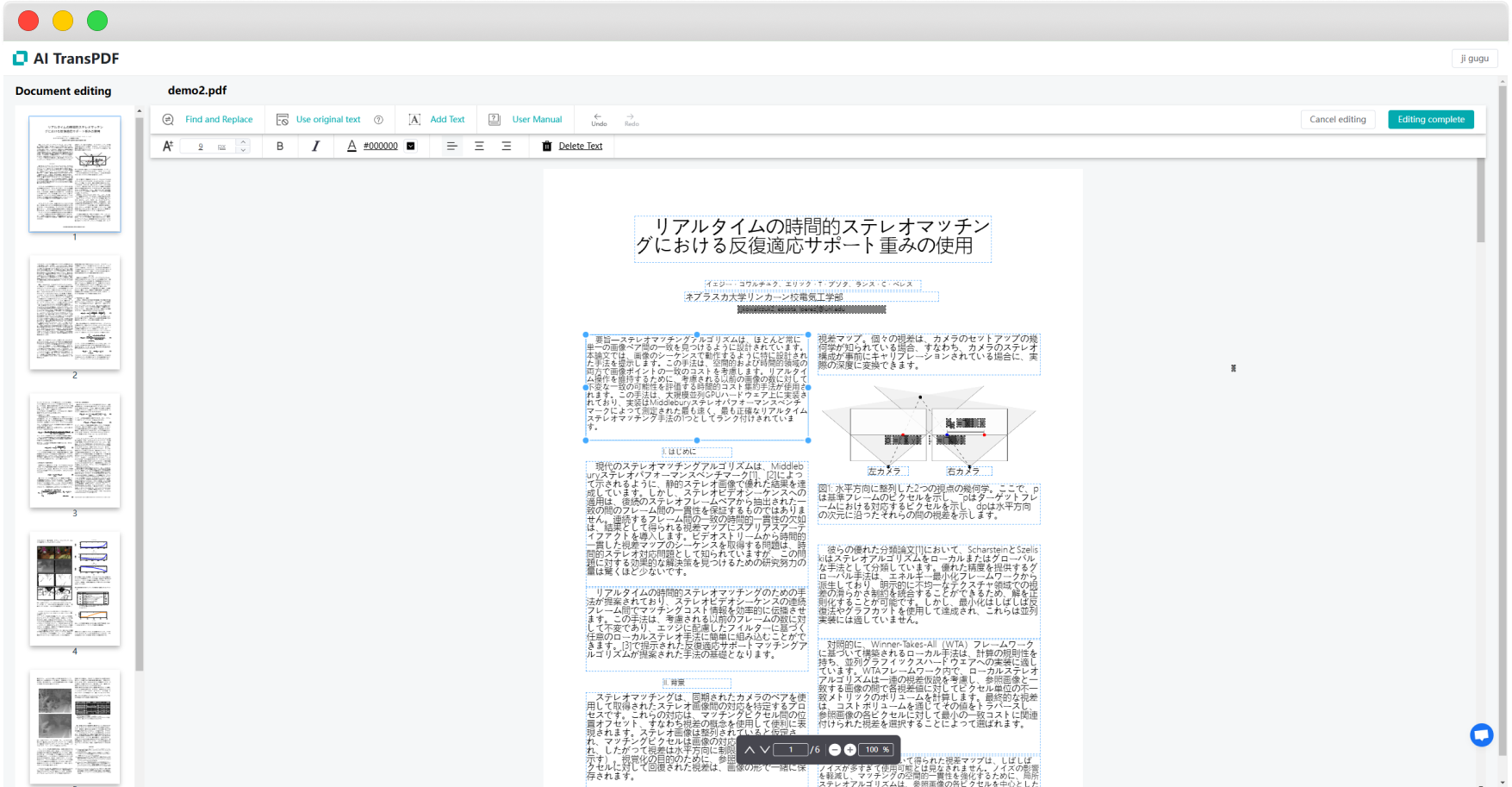
Task: Toggle bold formatting
Action: point(280,147)
